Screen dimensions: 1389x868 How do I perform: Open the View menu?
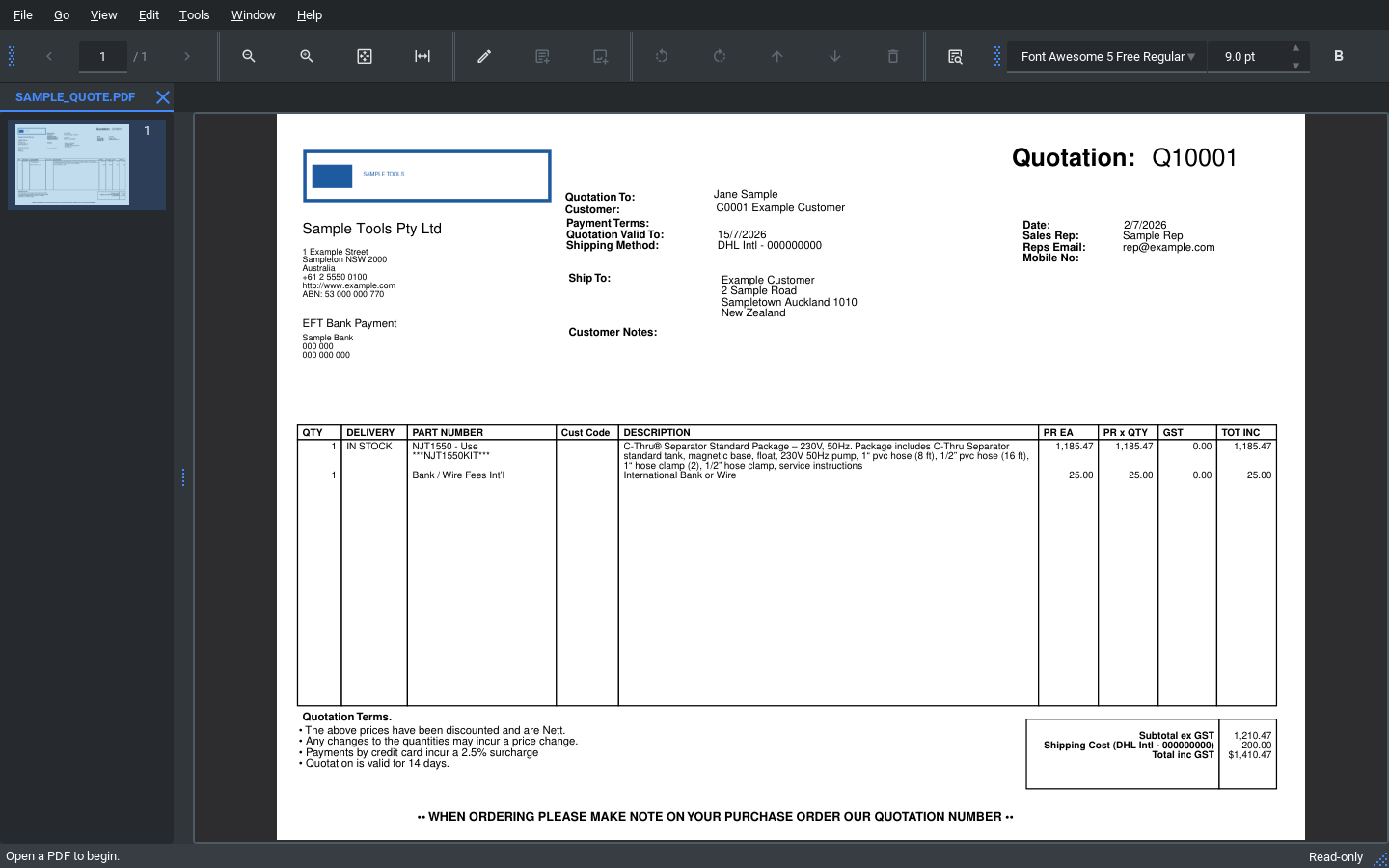pos(103,14)
